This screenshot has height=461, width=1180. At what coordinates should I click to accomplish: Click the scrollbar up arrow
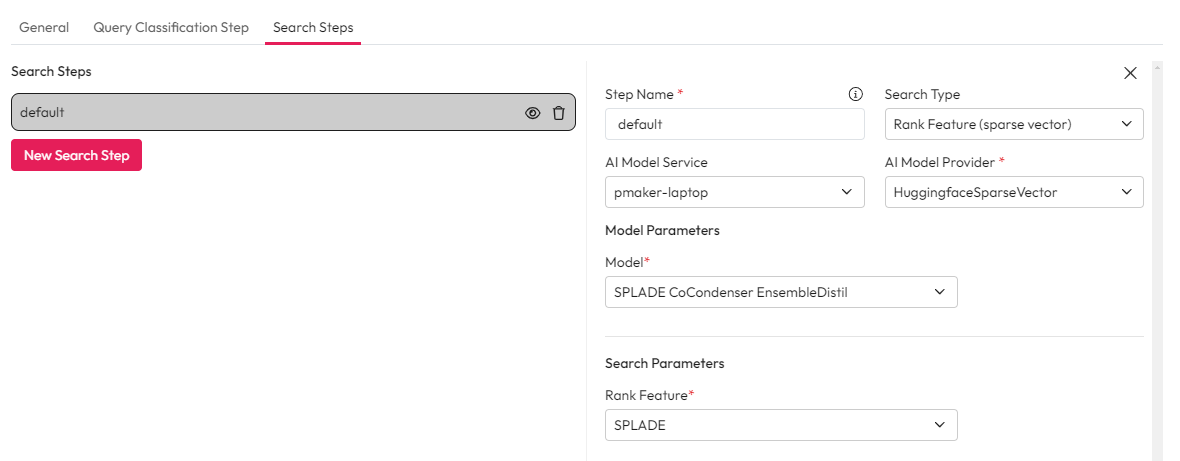pyautogui.click(x=1157, y=68)
